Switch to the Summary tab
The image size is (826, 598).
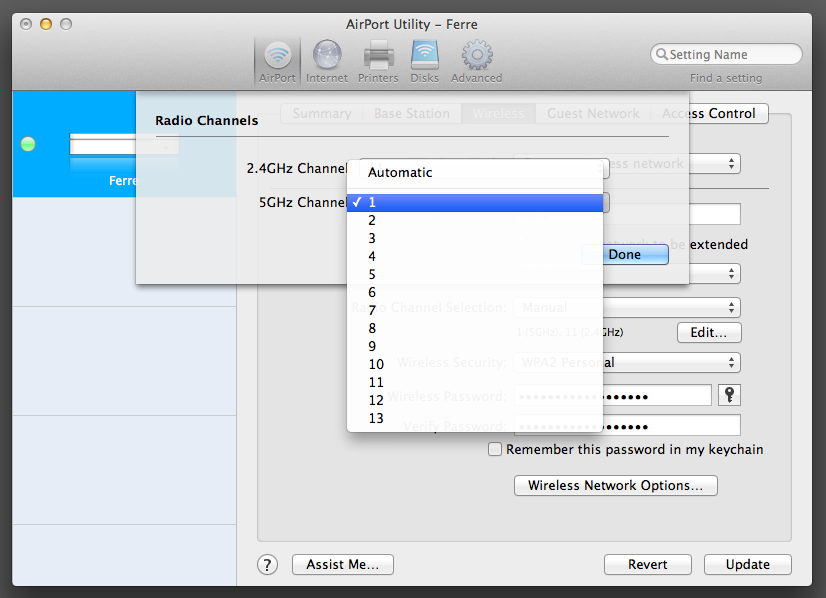click(322, 113)
